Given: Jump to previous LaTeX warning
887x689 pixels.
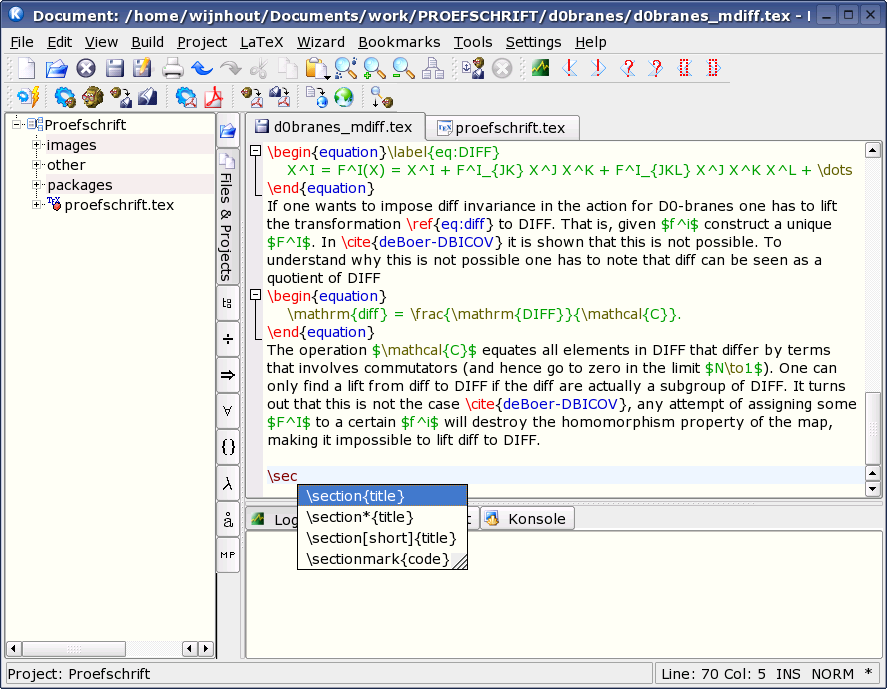Looking at the screenshot, I should coord(627,68).
